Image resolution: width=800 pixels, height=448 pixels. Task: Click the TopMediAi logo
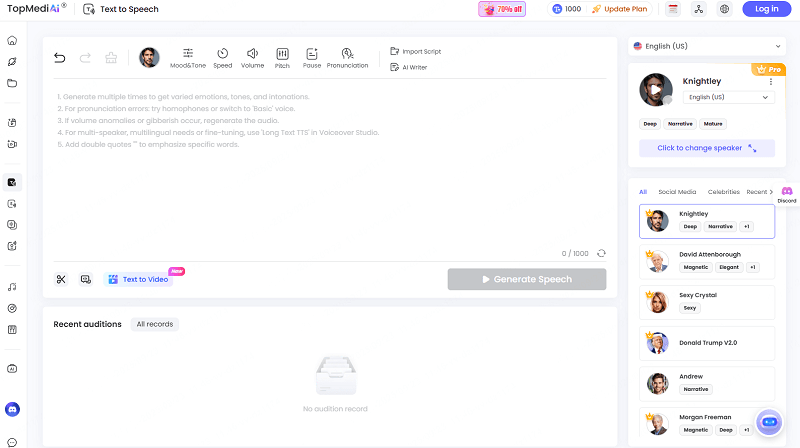(x=36, y=8)
